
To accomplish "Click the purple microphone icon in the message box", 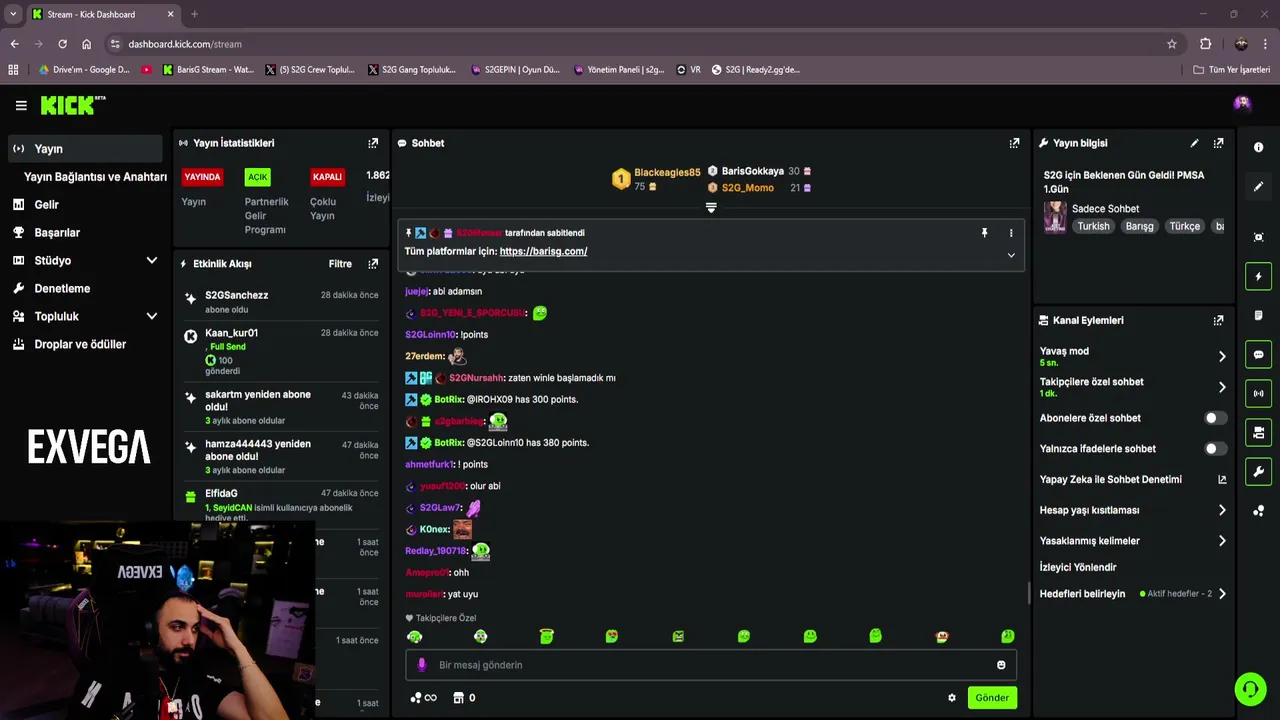I will coord(421,665).
